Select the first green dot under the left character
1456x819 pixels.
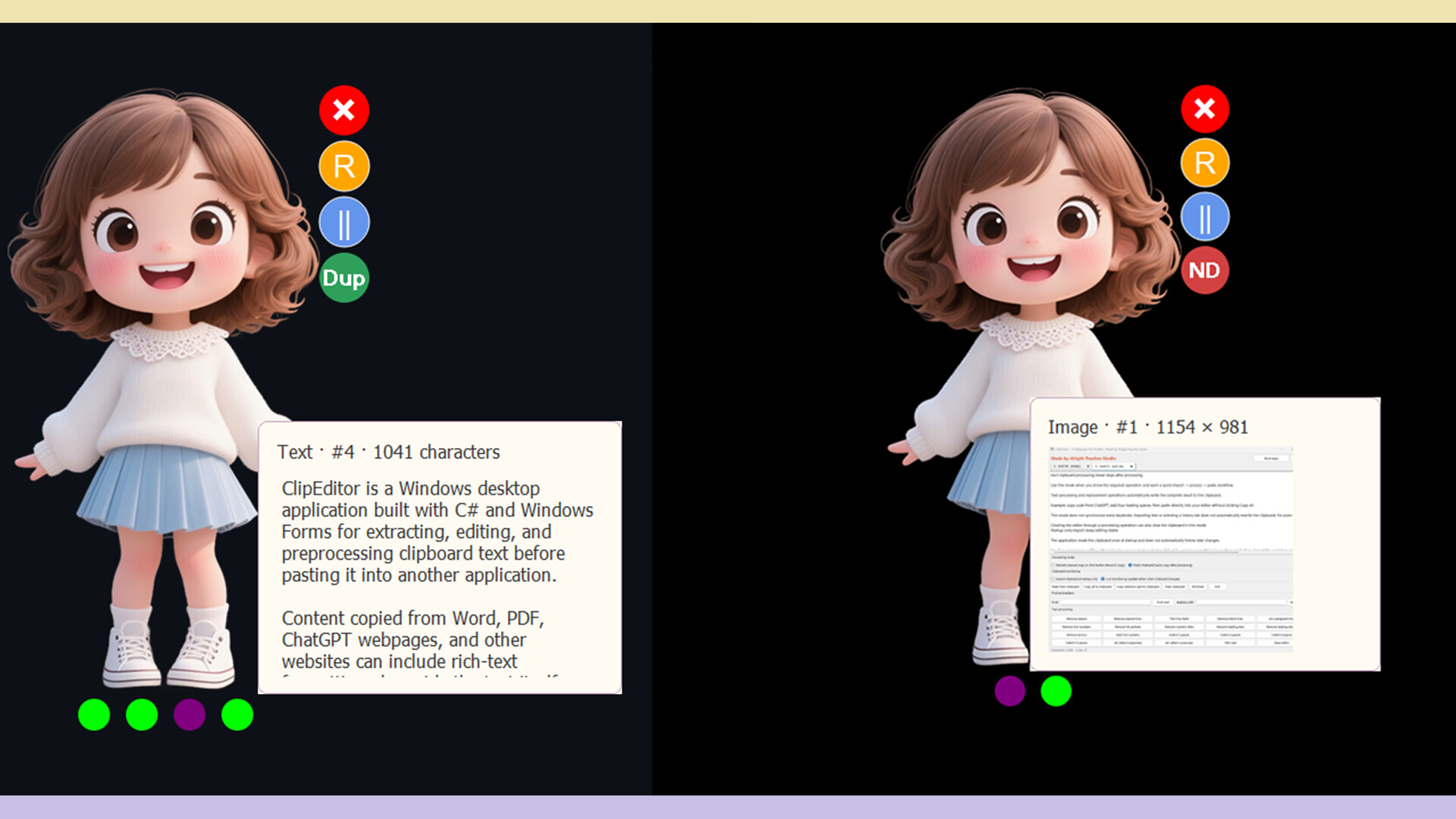pos(94,714)
